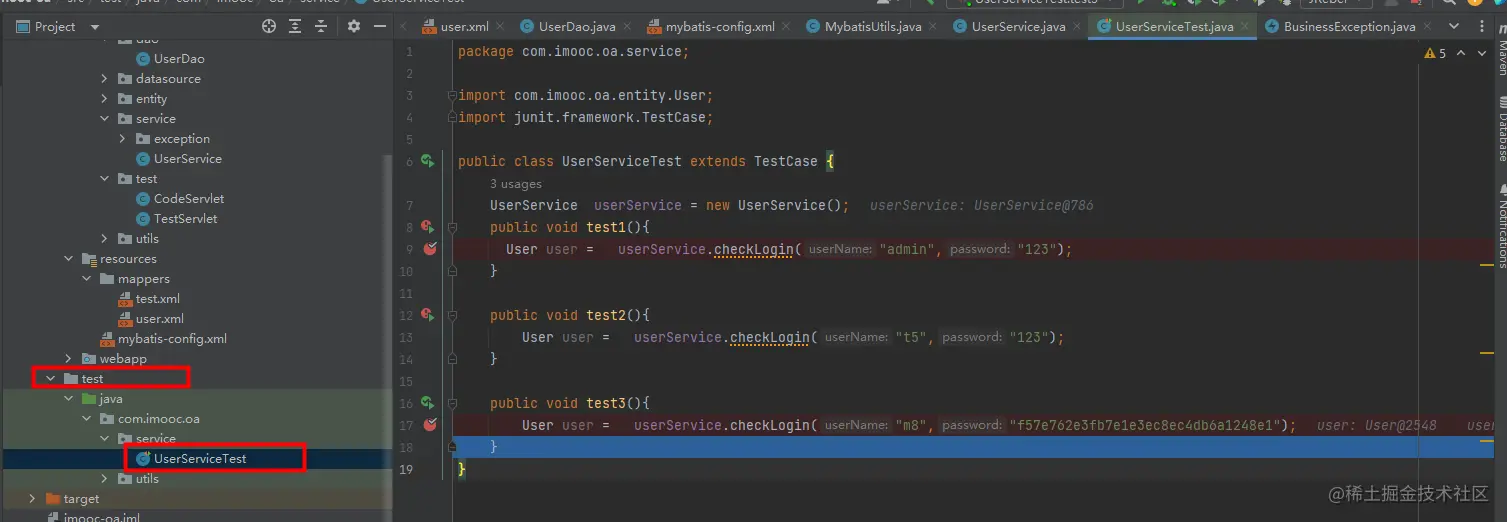
Task: Toggle the test1 method fold on line 8
Action: pyautogui.click(x=453, y=227)
